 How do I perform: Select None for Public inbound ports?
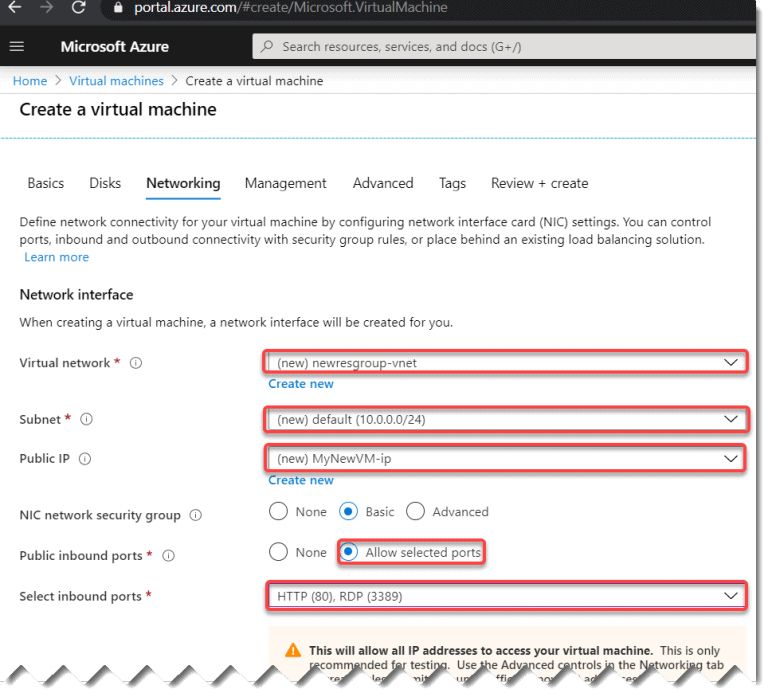click(278, 553)
